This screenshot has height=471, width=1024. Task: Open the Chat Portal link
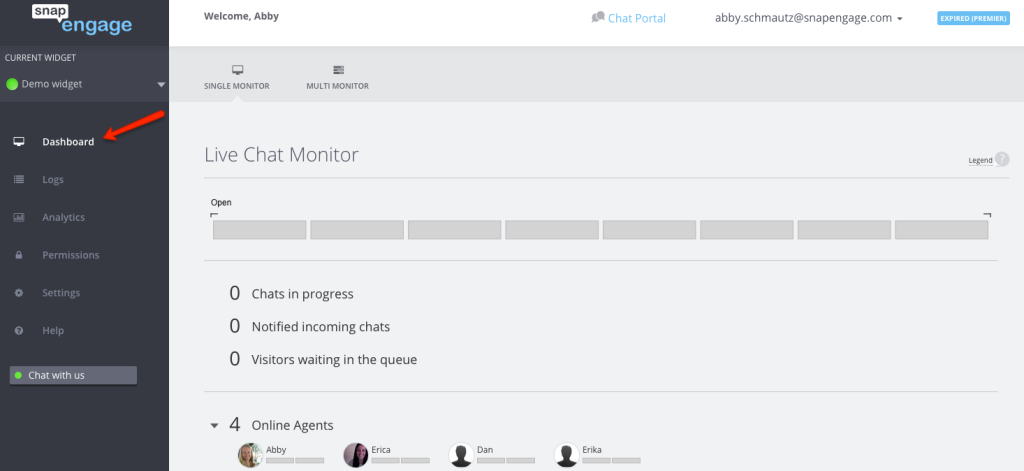pyautogui.click(x=637, y=18)
